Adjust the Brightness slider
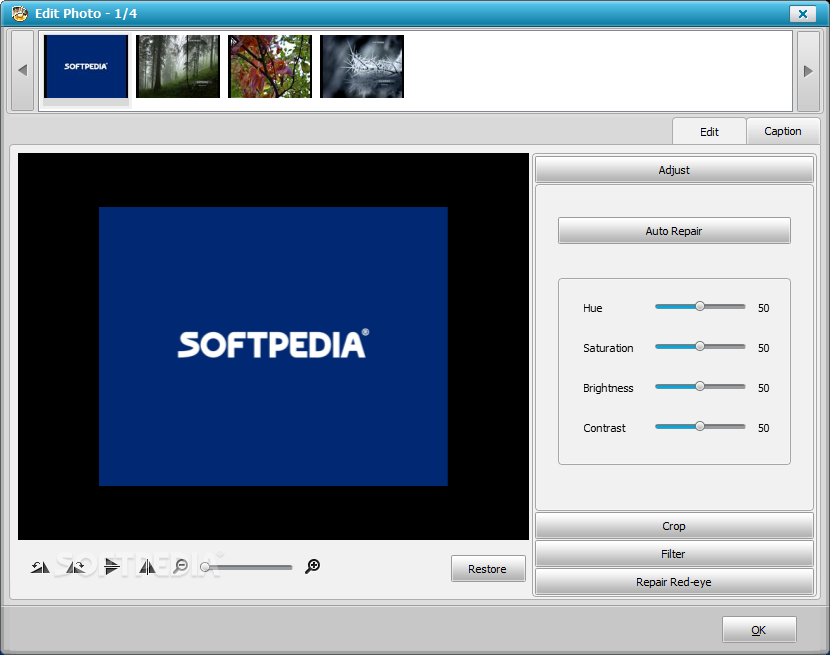The height and width of the screenshot is (655, 830). point(700,387)
